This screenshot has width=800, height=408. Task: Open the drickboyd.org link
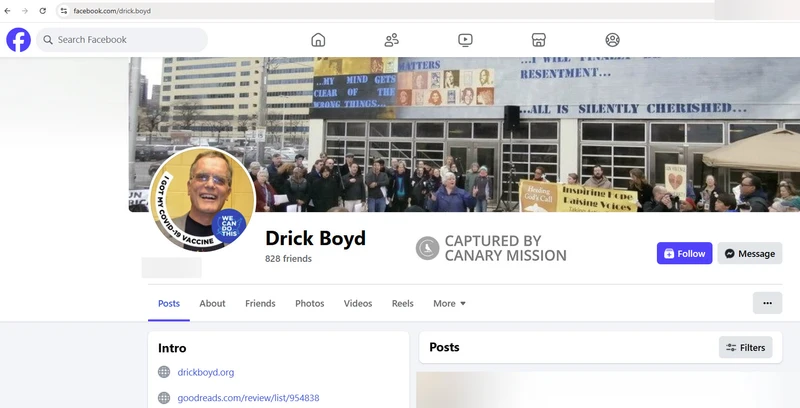[206, 372]
